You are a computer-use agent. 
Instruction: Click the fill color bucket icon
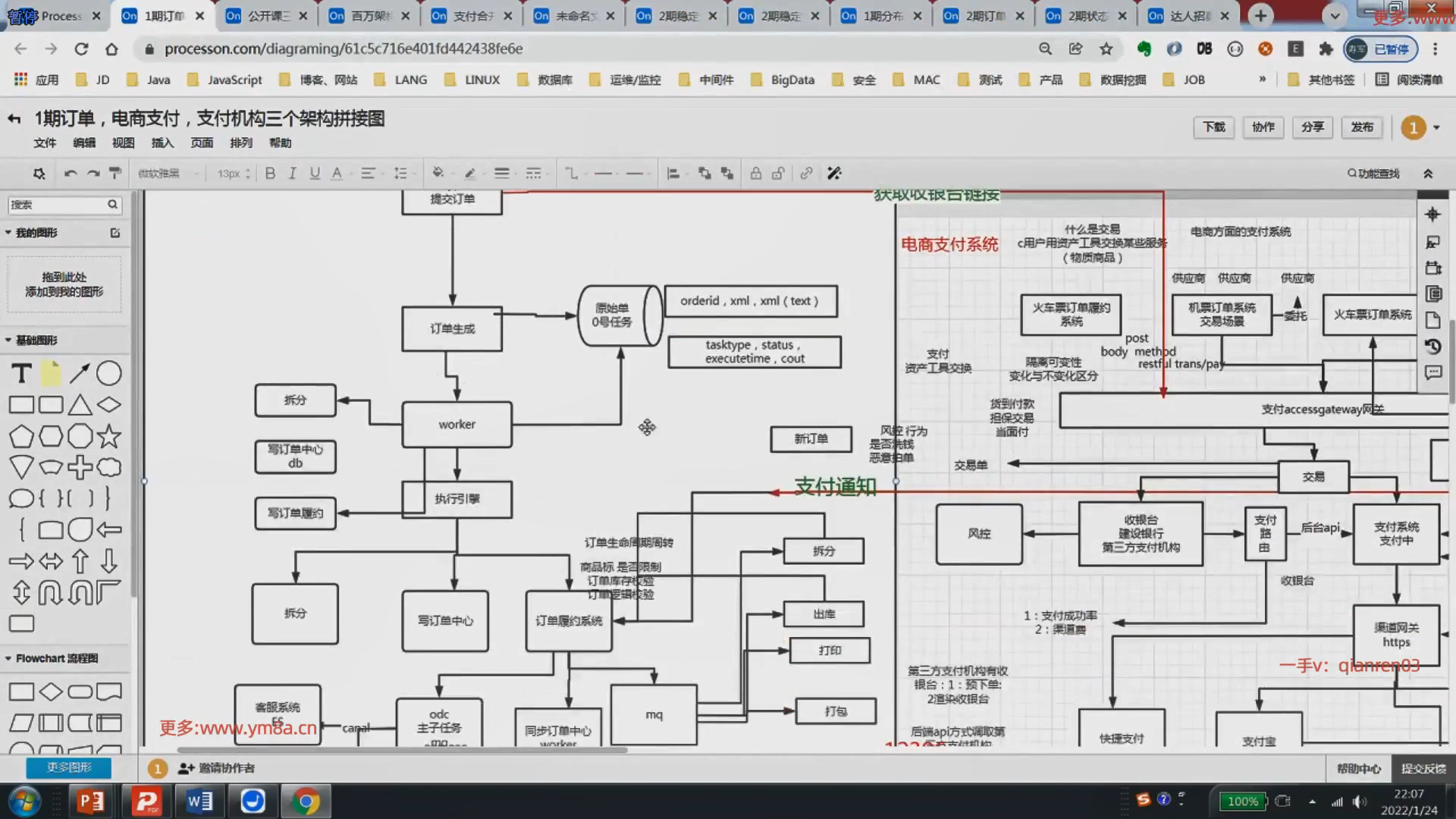tap(438, 174)
